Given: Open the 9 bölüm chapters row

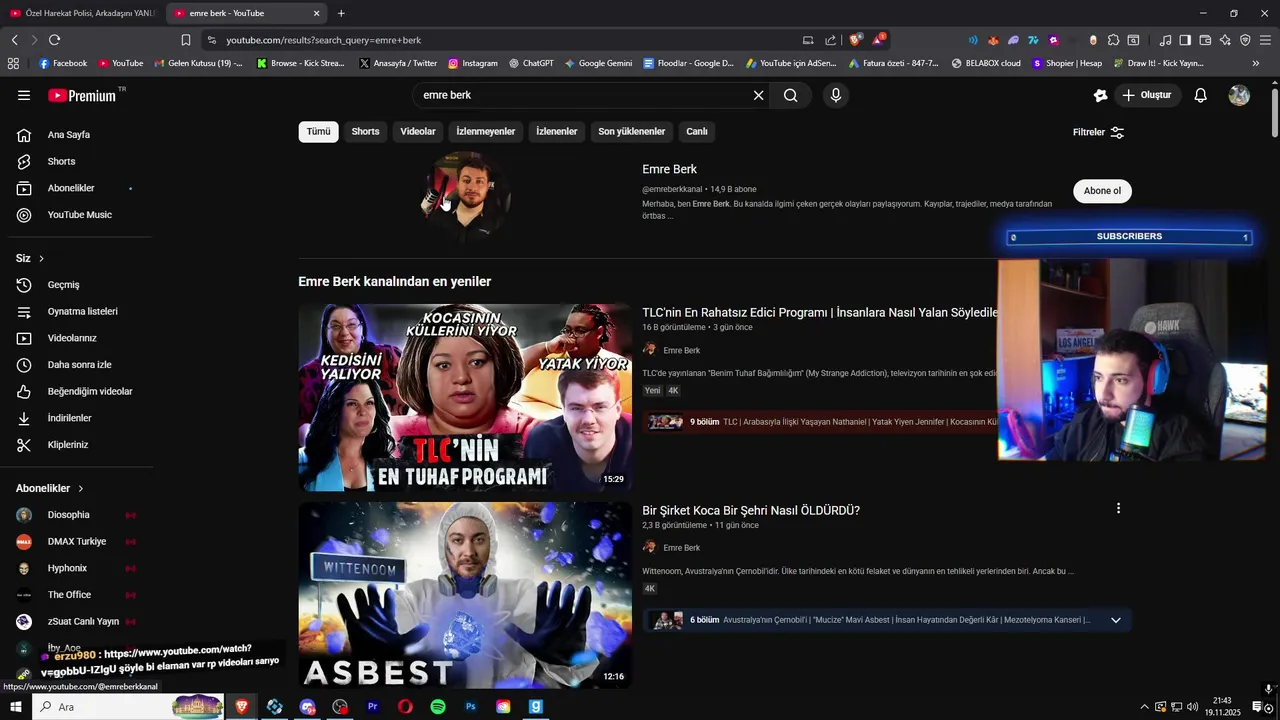Looking at the screenshot, I should tap(820, 422).
